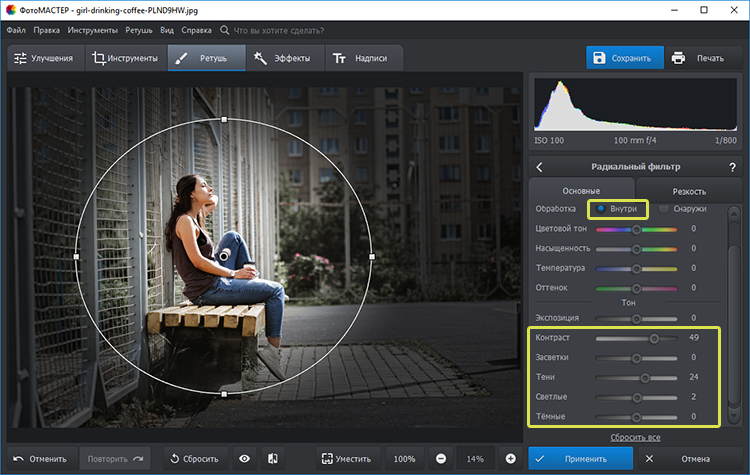Open the Инструменты menu in the menu bar
Image resolution: width=750 pixels, height=475 pixels.
(93, 32)
